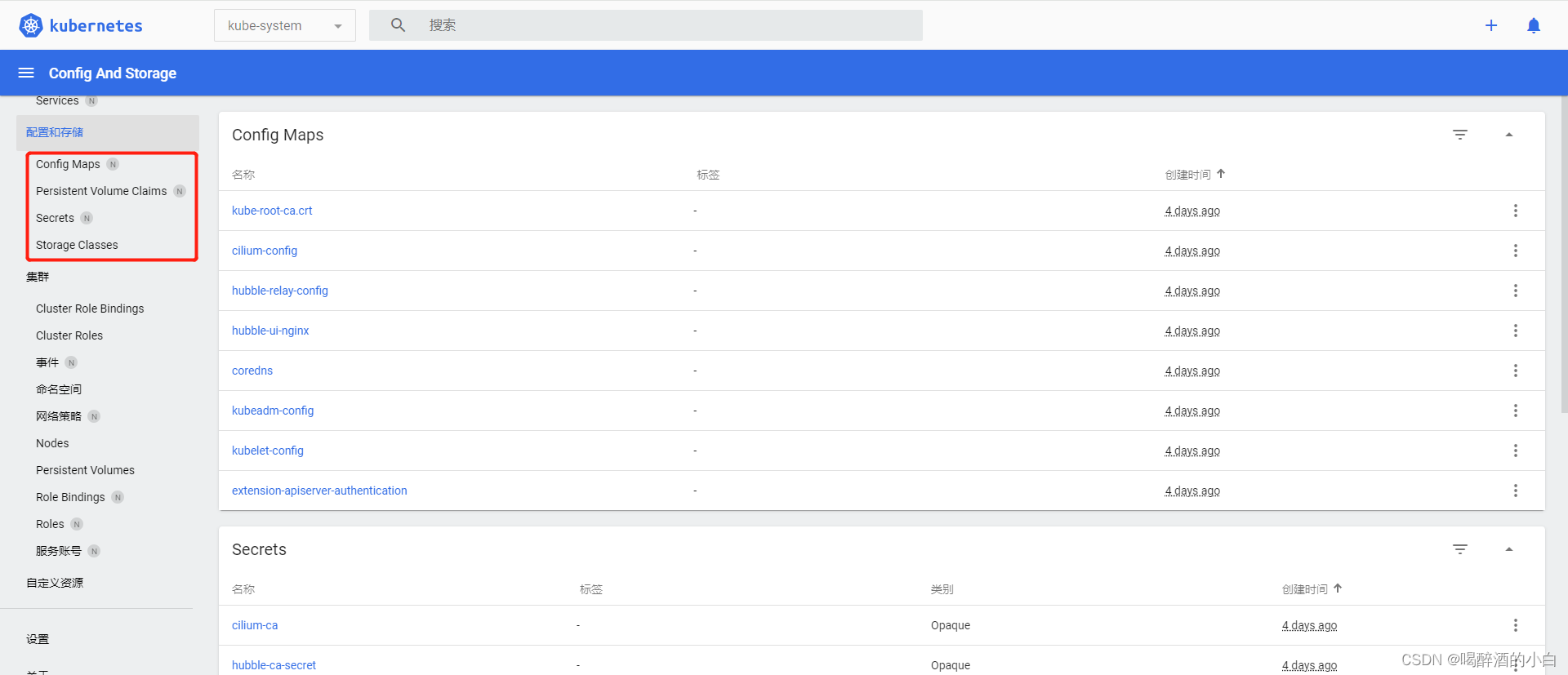This screenshot has height=675, width=1568.
Task: Click the Config And Storage title
Action: coord(113,73)
